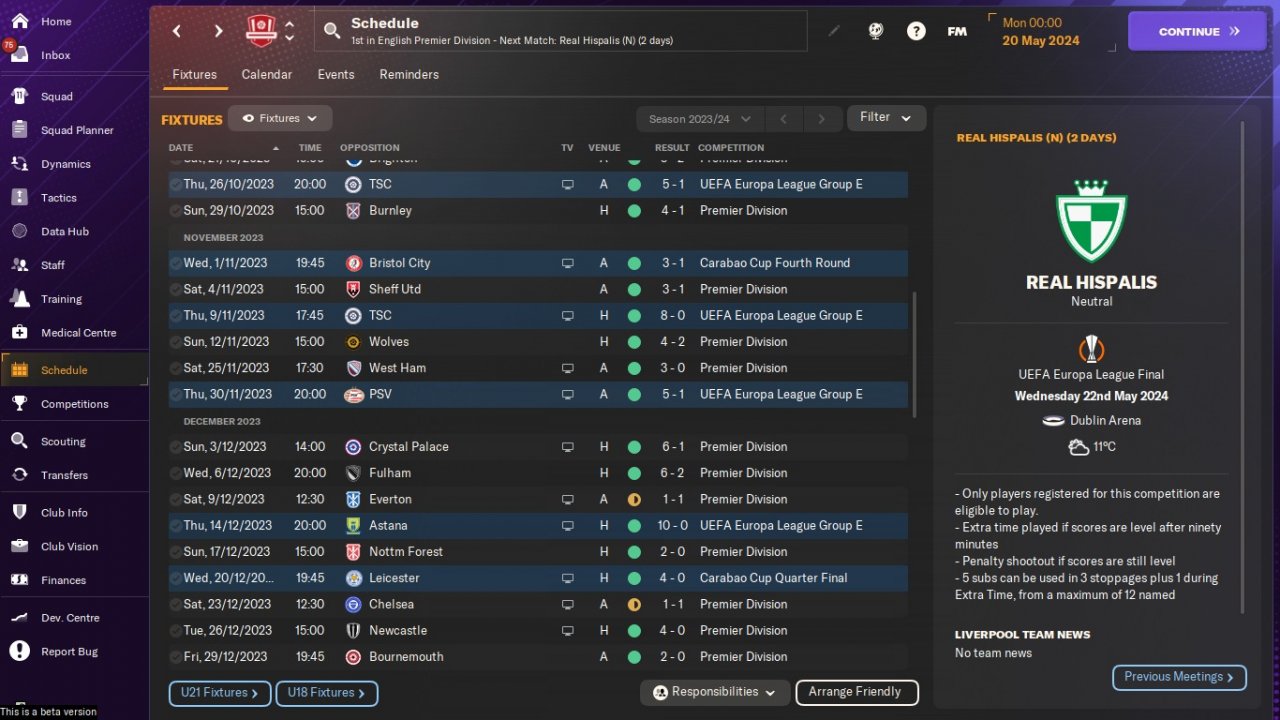The width and height of the screenshot is (1280, 720).
Task: Click the FM logo menu icon
Action: (957, 31)
